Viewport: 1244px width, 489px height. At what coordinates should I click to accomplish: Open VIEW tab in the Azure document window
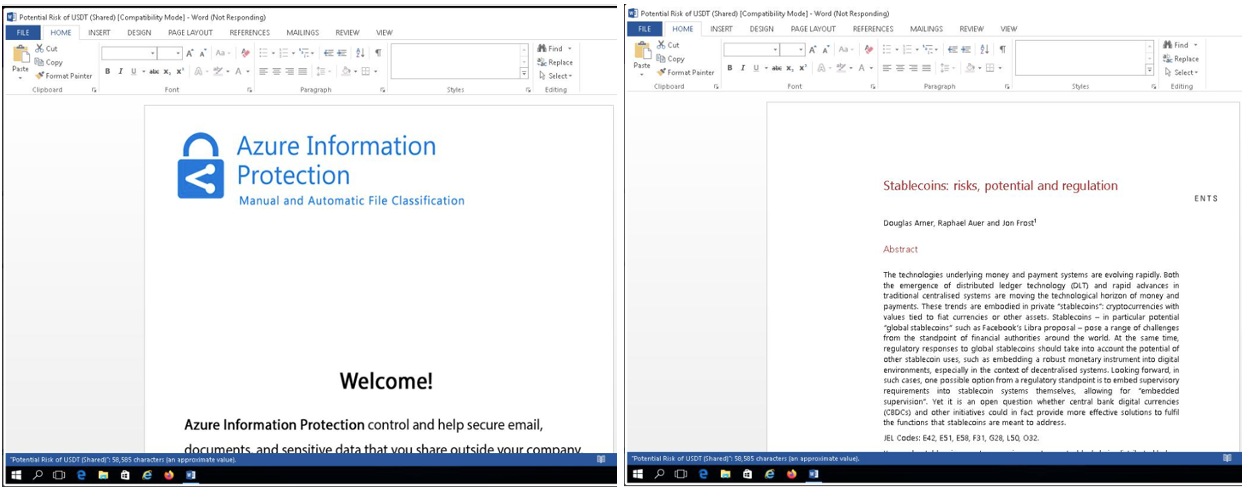384,32
